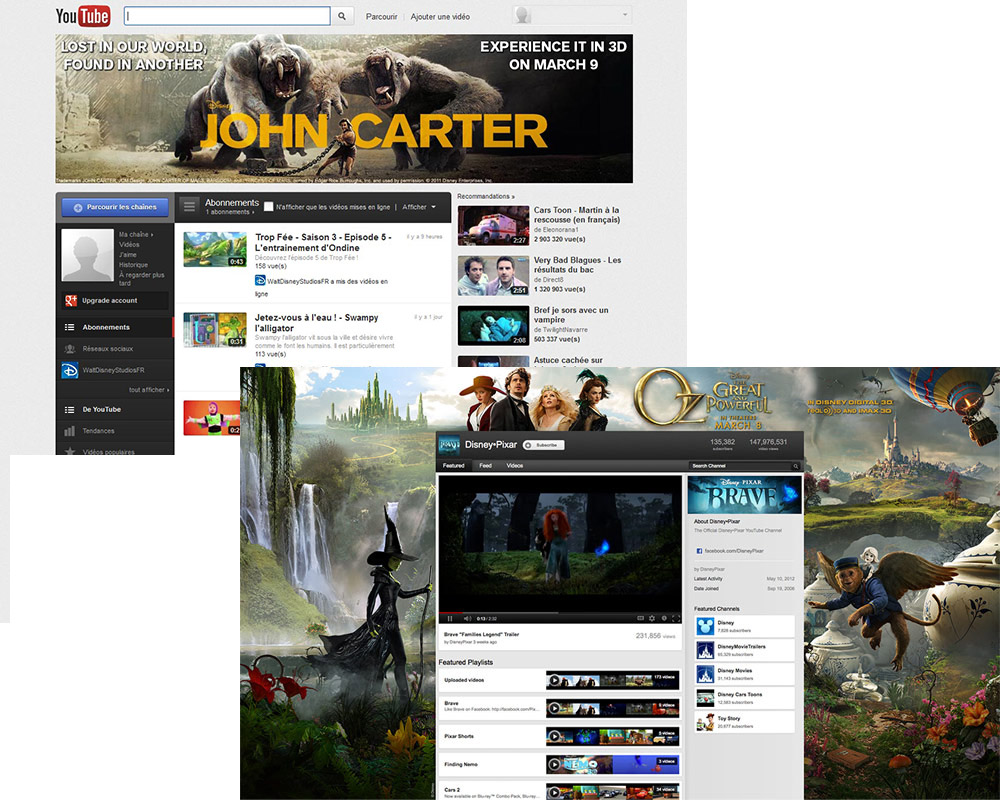Open the Afficher dropdown
Viewport: 1000px width, 800px height.
click(x=419, y=207)
